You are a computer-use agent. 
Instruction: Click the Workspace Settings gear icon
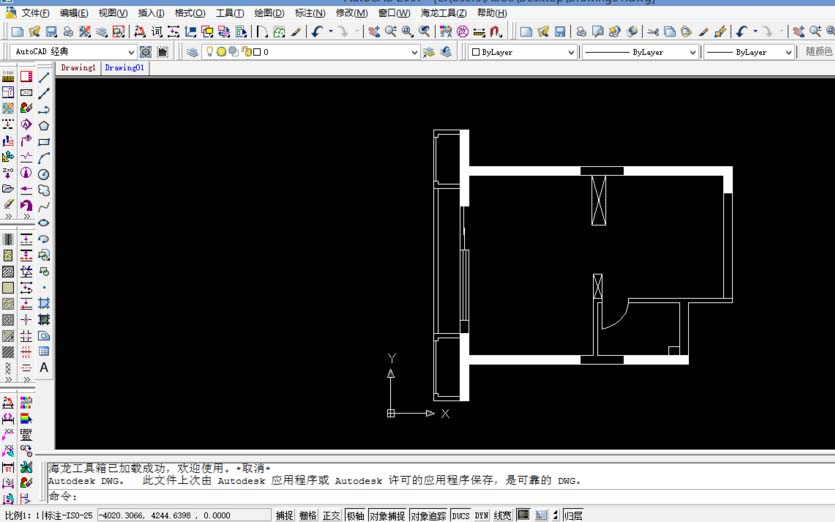(145, 52)
